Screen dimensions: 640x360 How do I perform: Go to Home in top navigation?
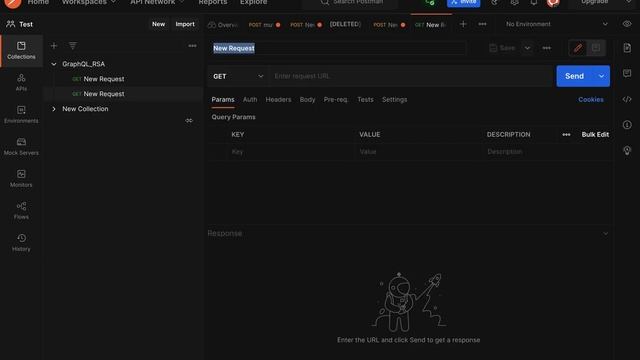[38, 2]
